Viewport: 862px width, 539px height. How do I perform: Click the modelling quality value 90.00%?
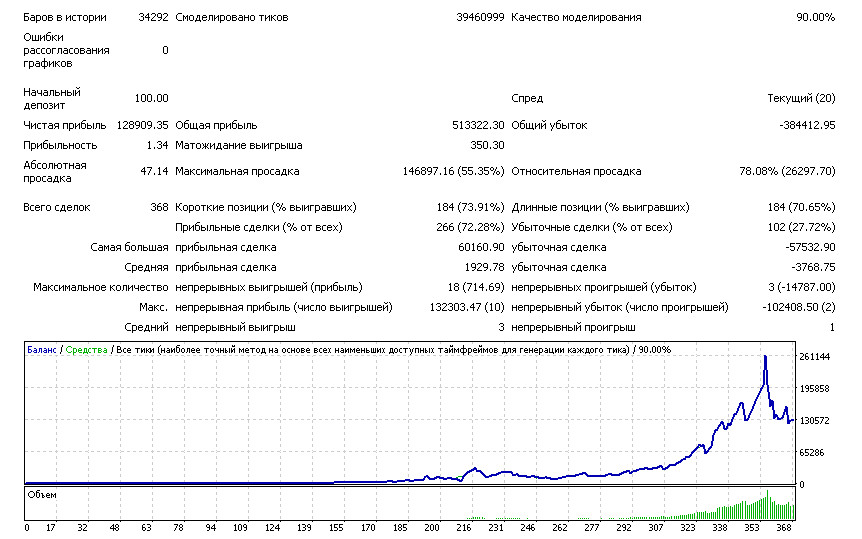point(815,17)
